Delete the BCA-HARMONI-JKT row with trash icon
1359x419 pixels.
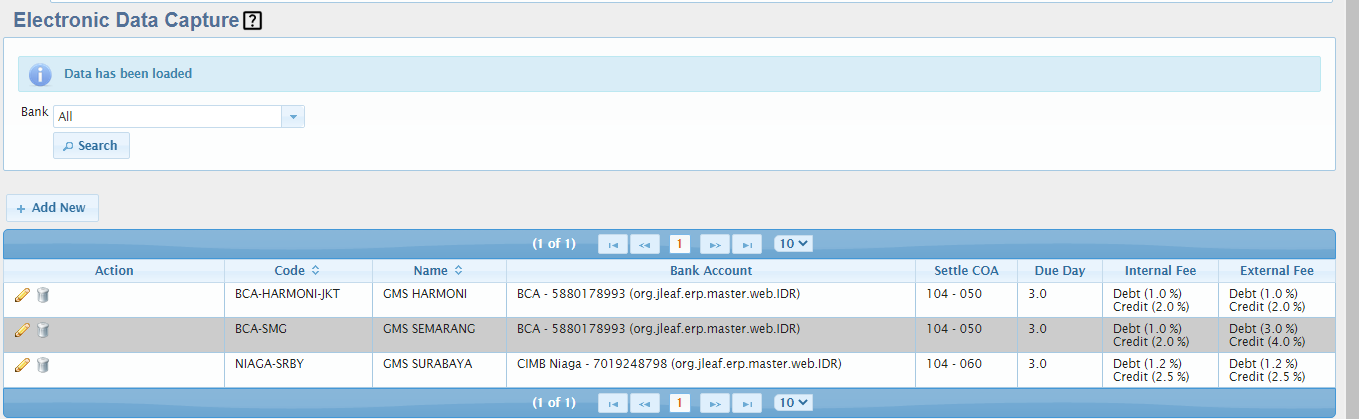pyautogui.click(x=43, y=295)
